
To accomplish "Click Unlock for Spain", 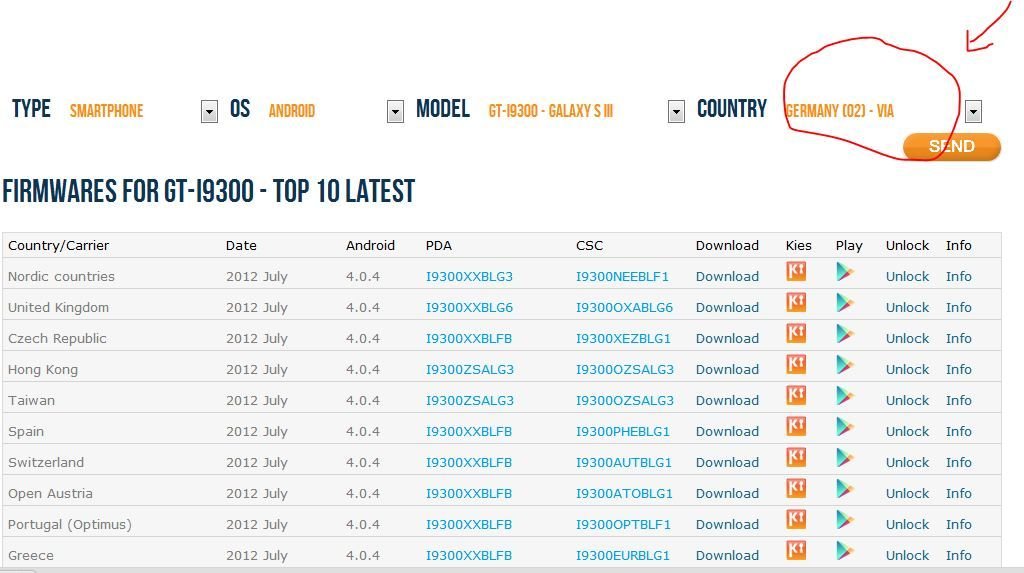I will (907, 431).
